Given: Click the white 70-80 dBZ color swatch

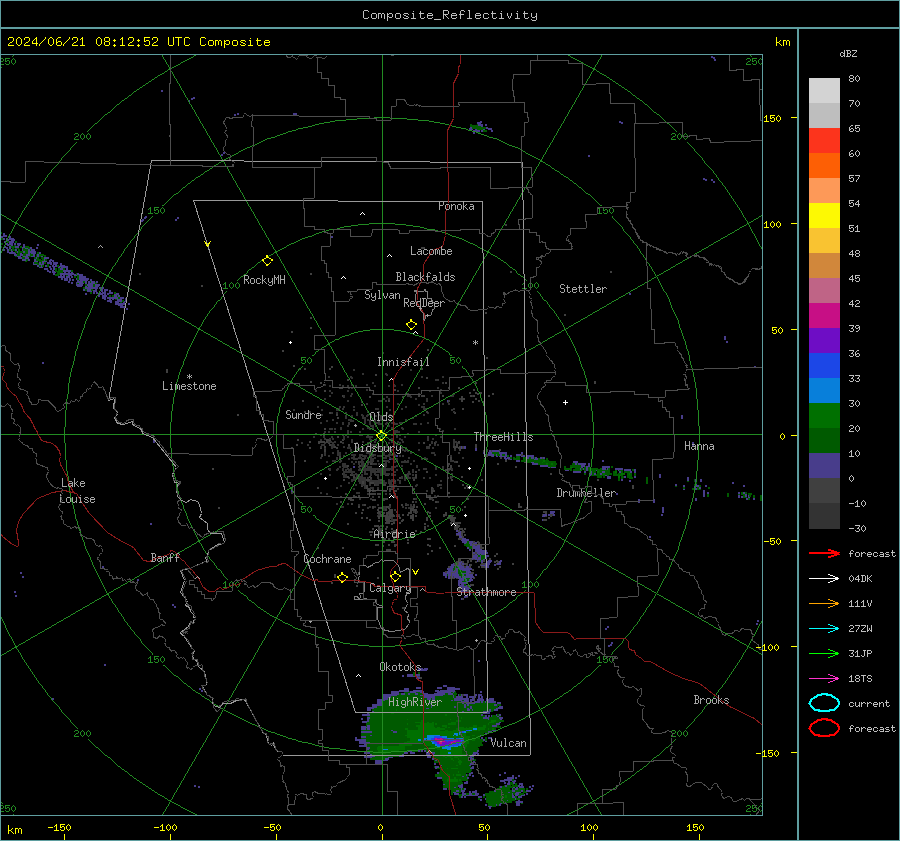Looking at the screenshot, I should [x=824, y=91].
